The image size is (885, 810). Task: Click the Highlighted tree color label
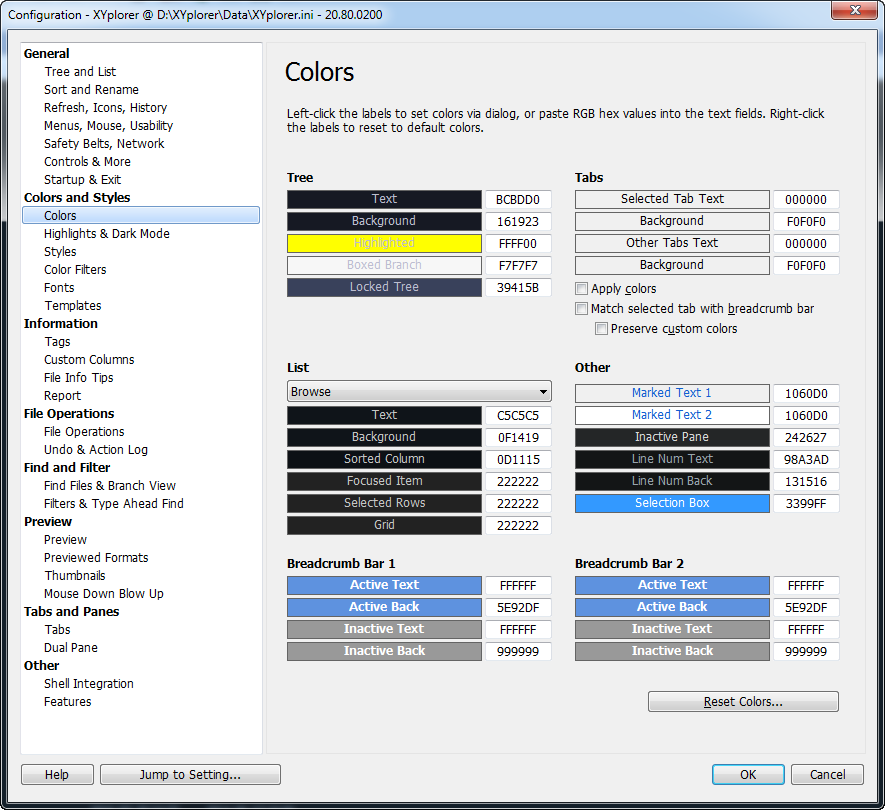point(383,243)
